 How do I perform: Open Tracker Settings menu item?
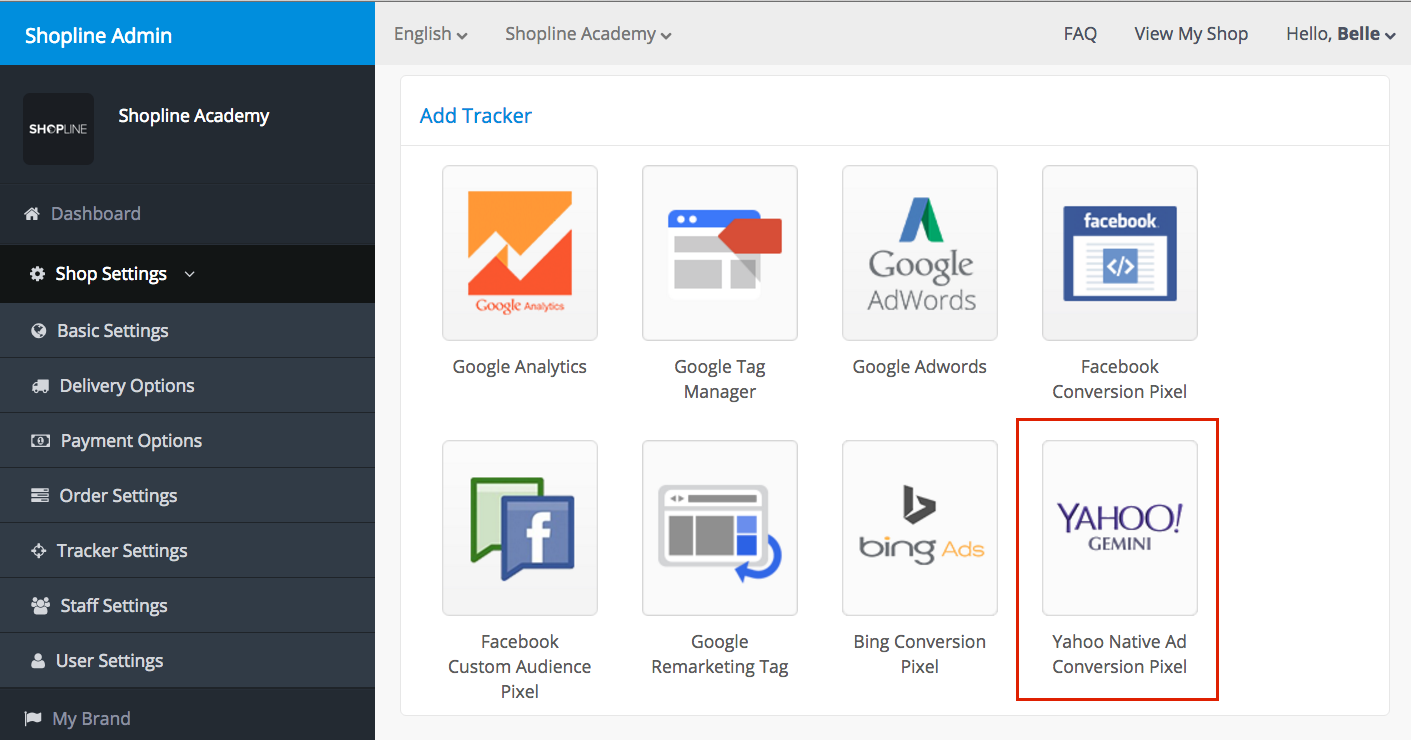coord(187,551)
